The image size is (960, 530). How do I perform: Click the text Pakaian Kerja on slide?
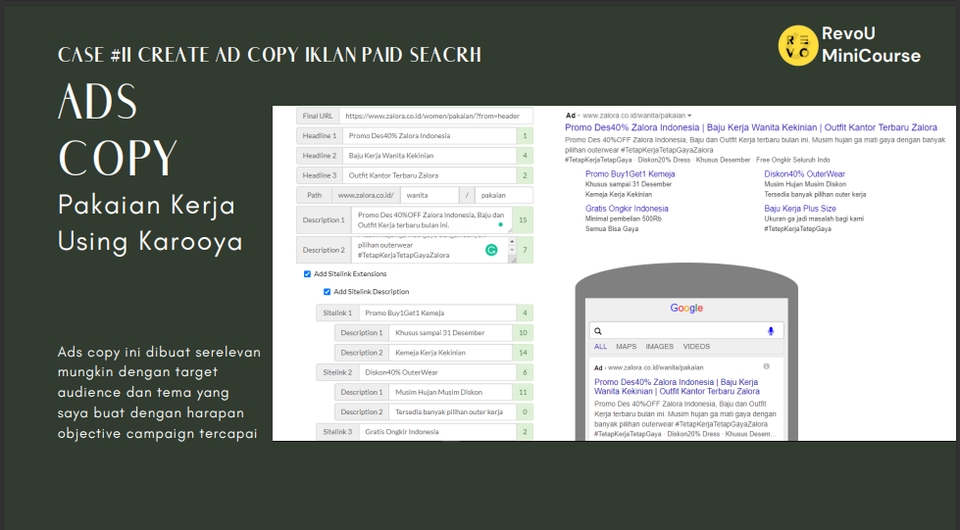(146, 204)
